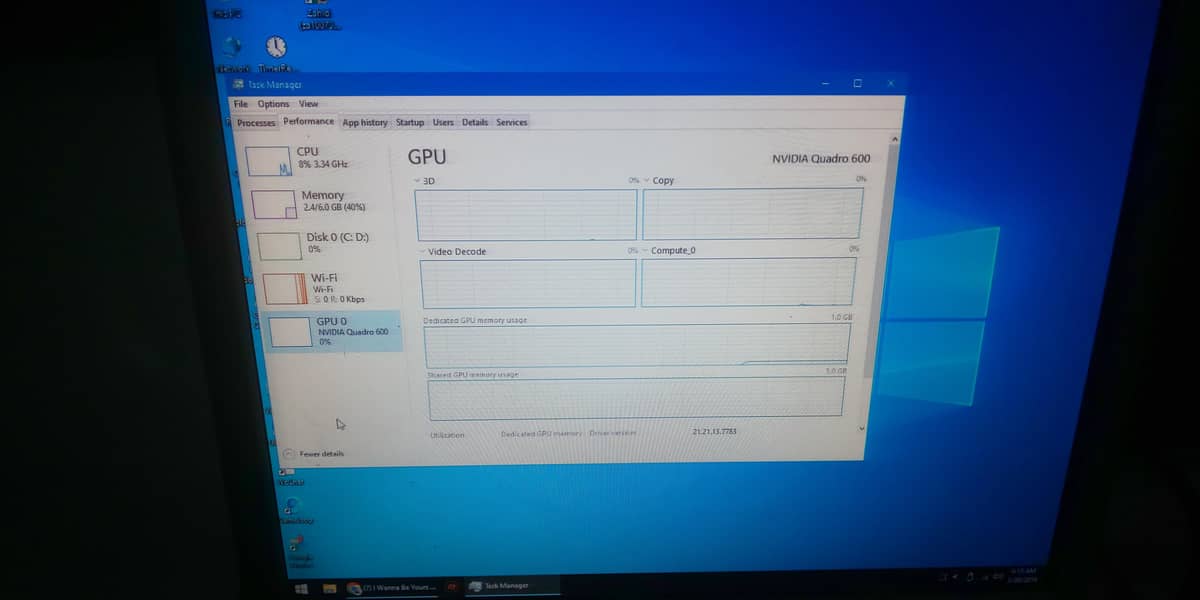Click the driver version 21.21.13.7783 text
This screenshot has width=1200, height=600.
(x=715, y=431)
